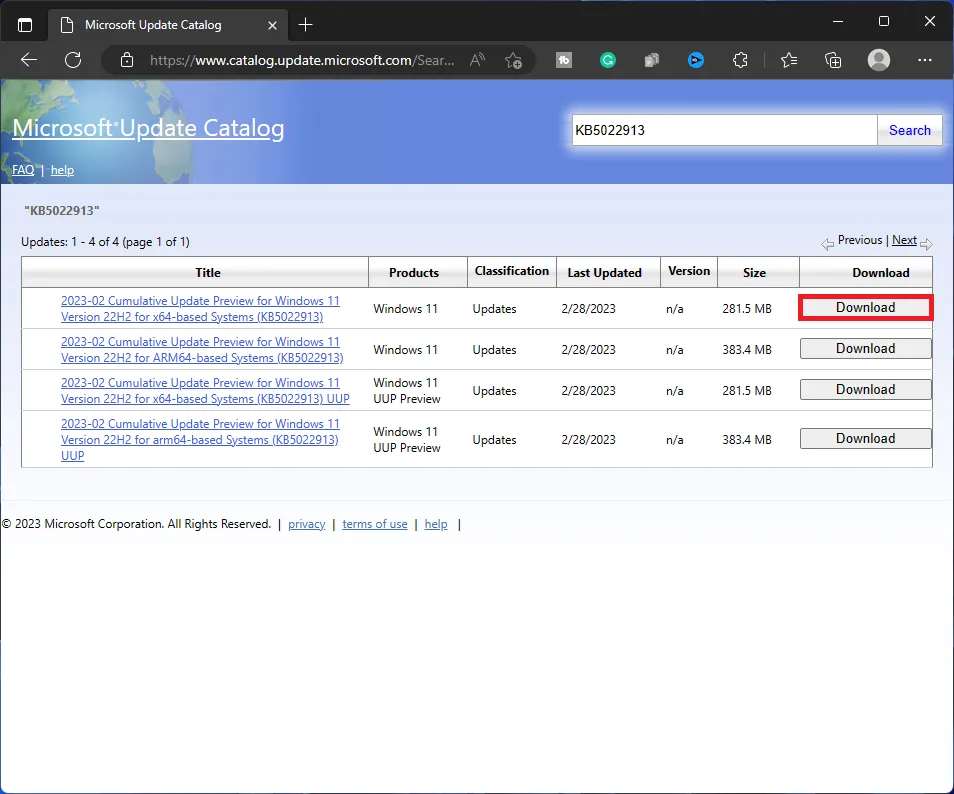
Task: Click the address bar URL
Action: 302,60
